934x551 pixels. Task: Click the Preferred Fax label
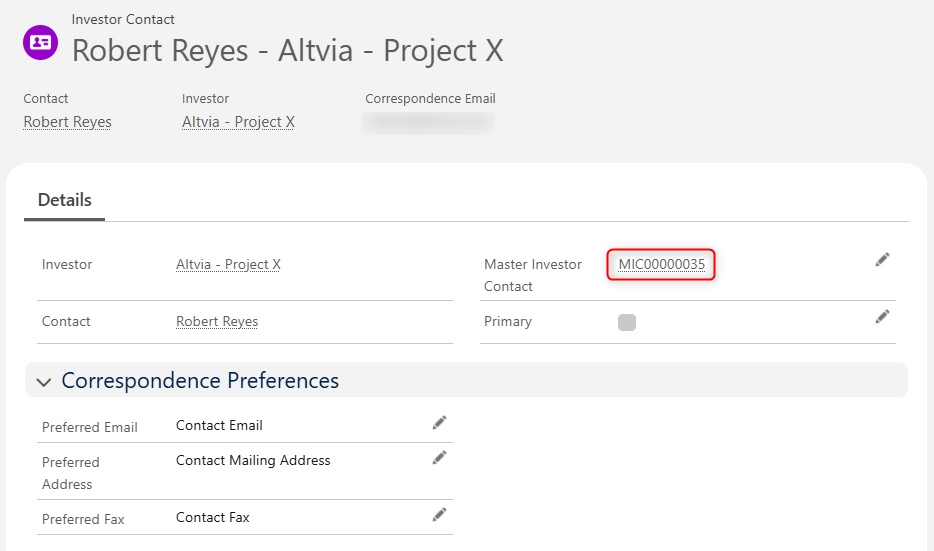tap(83, 519)
